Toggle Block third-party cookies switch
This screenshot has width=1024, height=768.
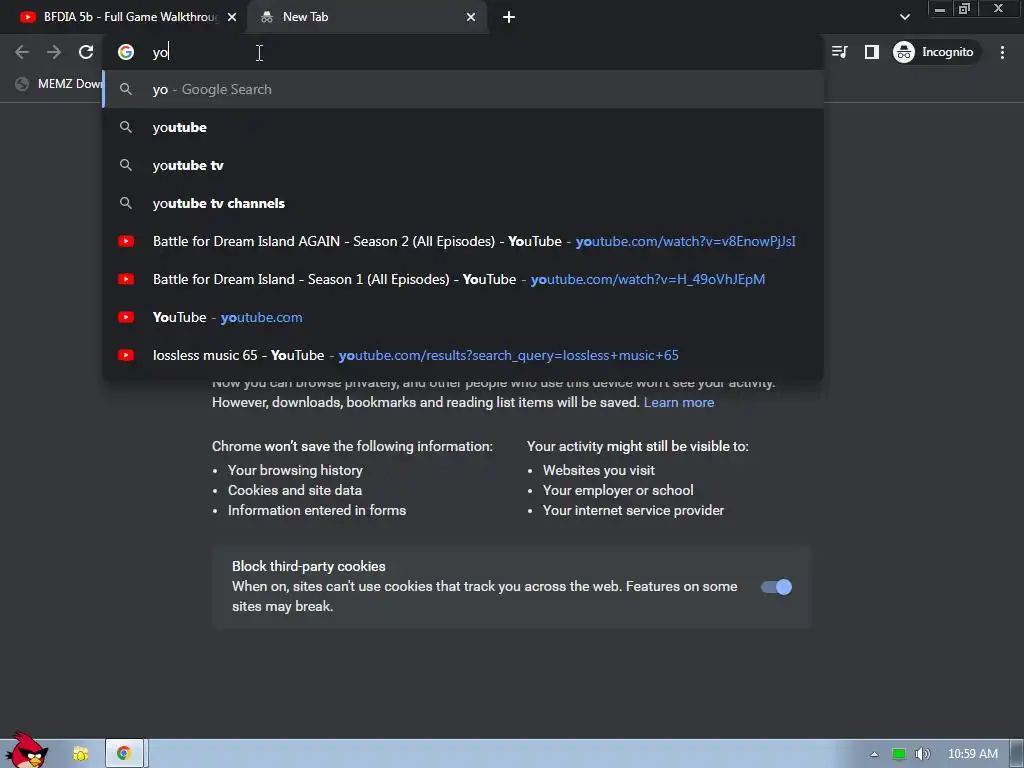point(776,587)
